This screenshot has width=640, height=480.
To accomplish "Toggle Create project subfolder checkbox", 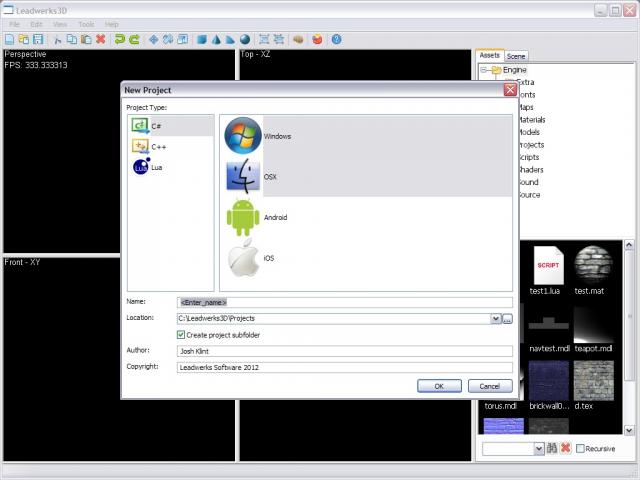I will tap(181, 335).
